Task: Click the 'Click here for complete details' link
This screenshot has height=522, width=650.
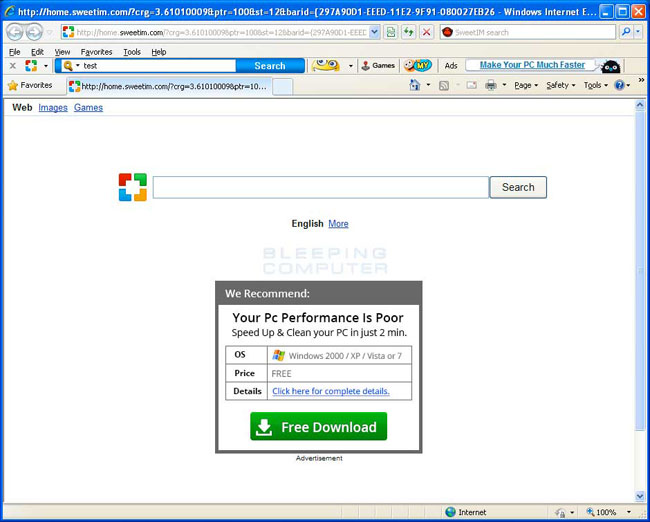Action: click(330, 391)
